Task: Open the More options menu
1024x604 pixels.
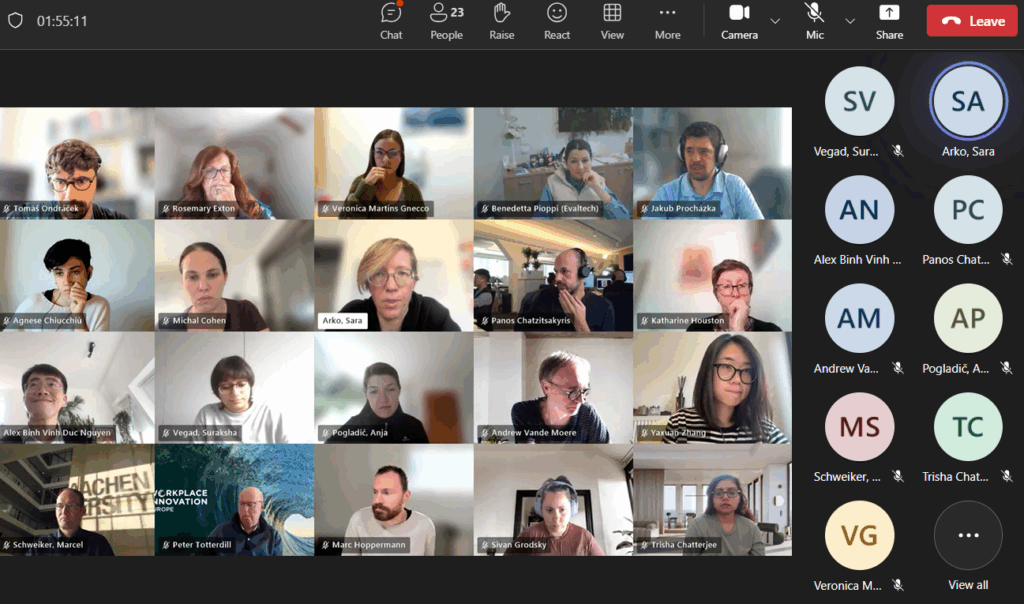Action: 667,21
